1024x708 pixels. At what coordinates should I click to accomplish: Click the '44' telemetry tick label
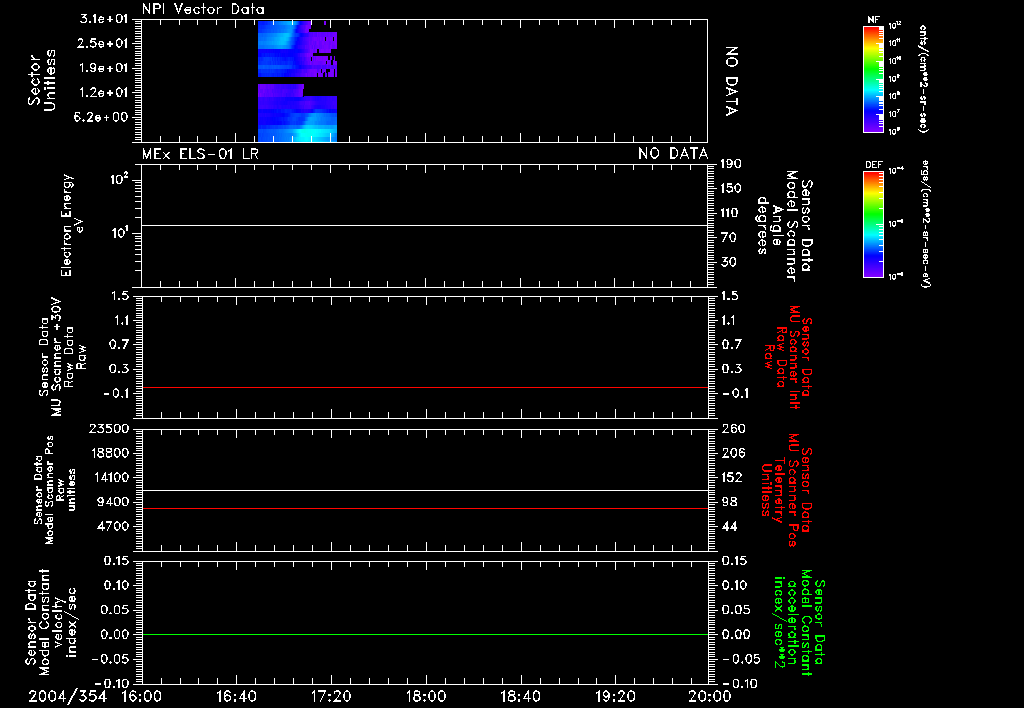point(729,526)
